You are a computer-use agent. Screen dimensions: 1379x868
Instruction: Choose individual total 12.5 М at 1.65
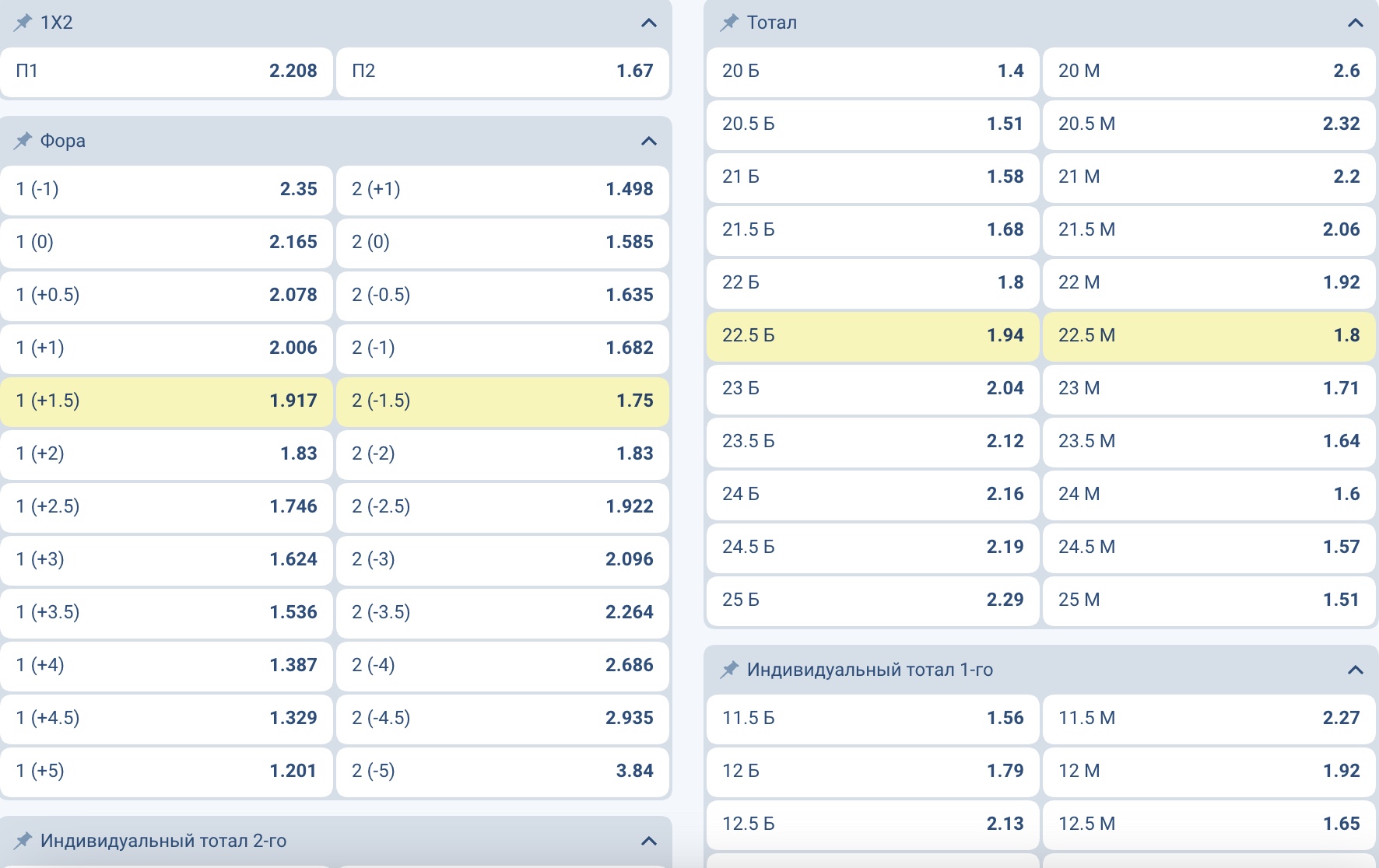pyautogui.click(x=1209, y=824)
